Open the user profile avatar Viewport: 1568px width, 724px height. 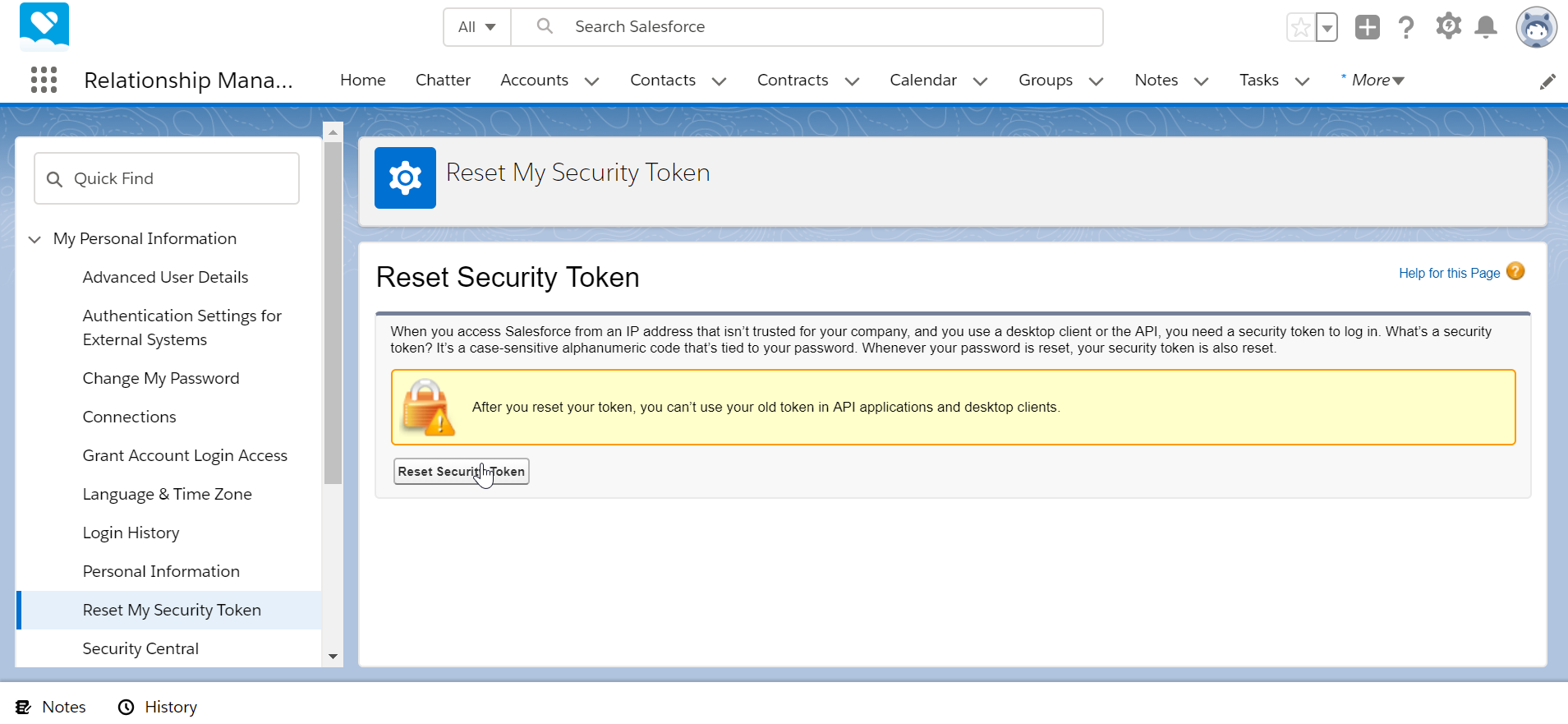pos(1536,27)
